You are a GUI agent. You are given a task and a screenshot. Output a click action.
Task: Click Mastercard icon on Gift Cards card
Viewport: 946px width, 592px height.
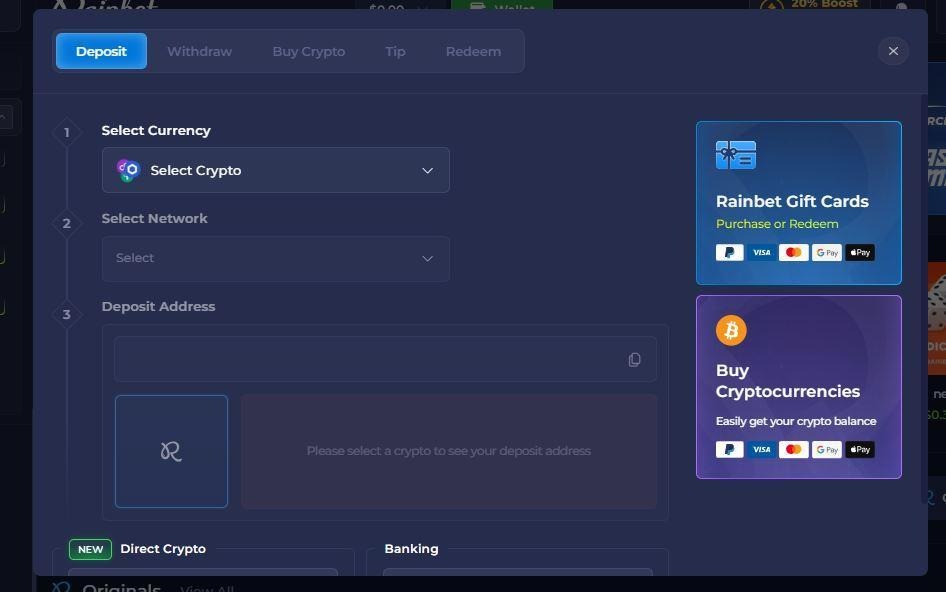[794, 252]
